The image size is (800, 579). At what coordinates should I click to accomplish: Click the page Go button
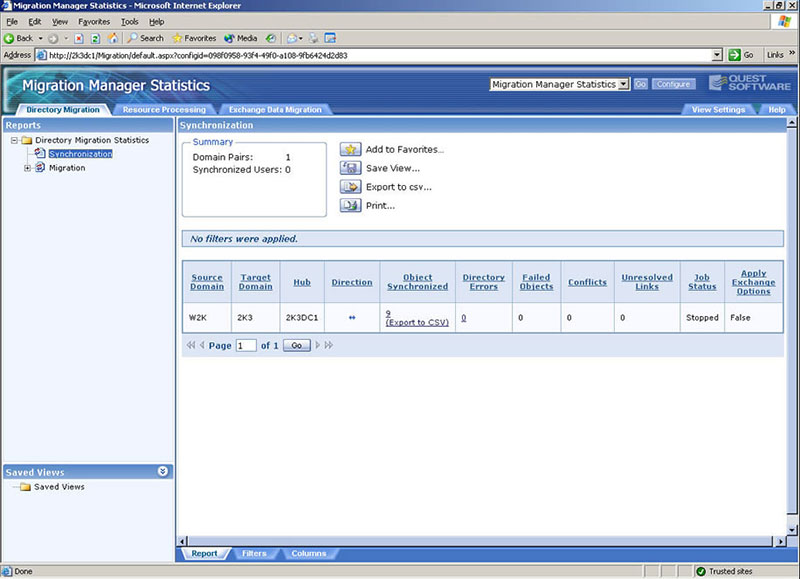296,345
